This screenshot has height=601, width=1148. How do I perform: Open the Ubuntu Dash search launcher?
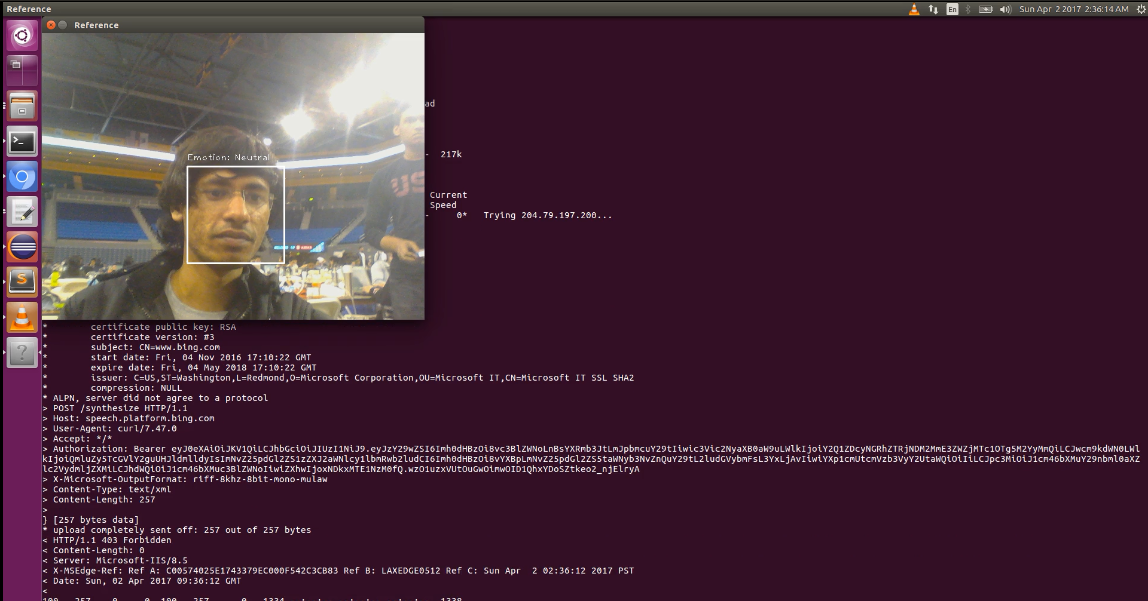coord(22,35)
